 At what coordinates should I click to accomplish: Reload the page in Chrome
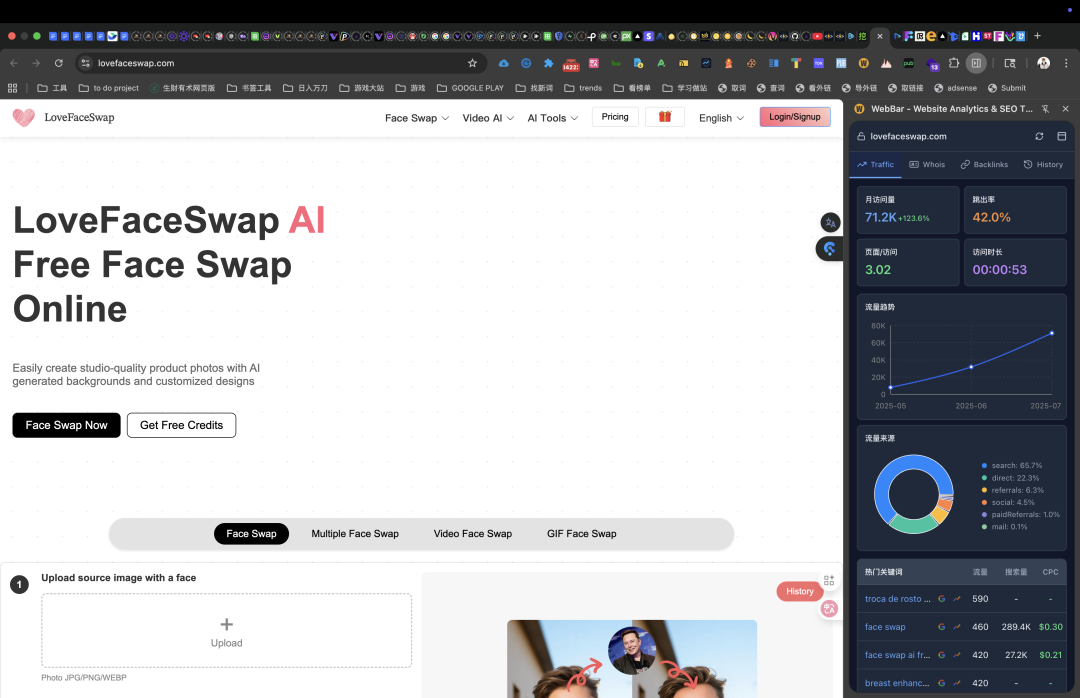click(59, 63)
